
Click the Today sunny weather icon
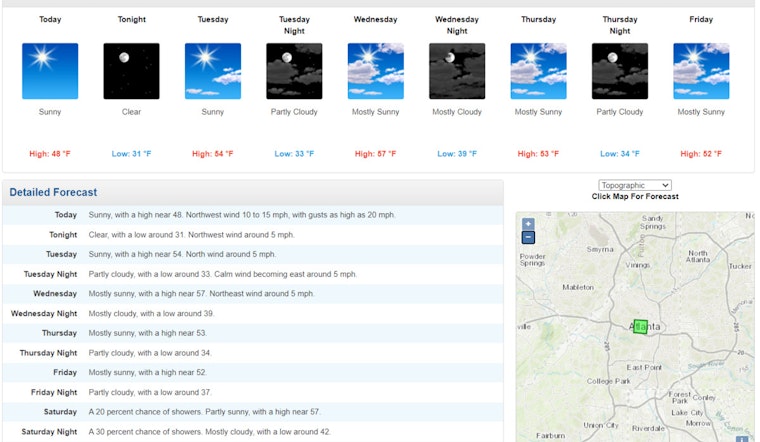pyautogui.click(x=50, y=71)
